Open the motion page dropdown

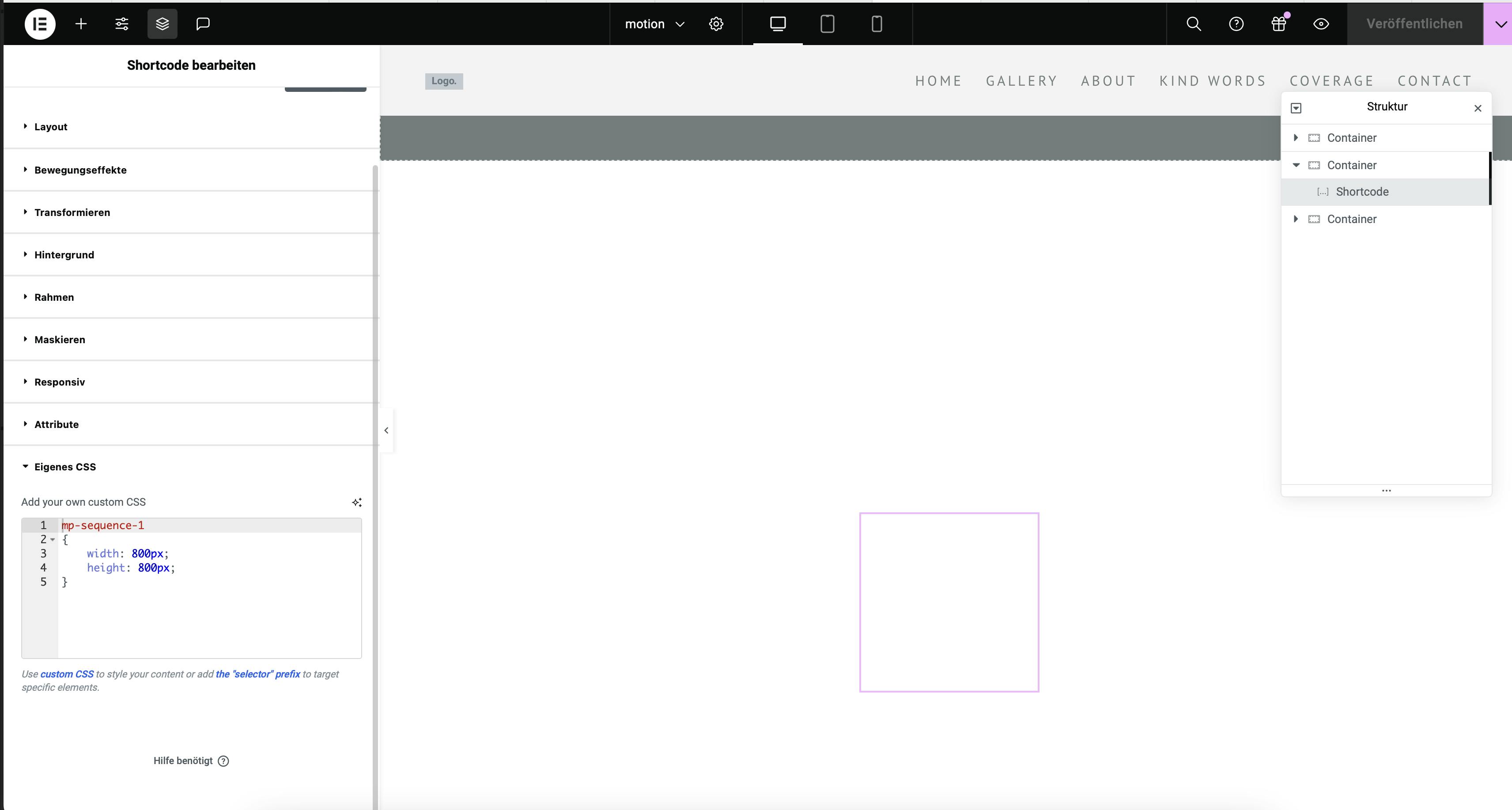654,24
